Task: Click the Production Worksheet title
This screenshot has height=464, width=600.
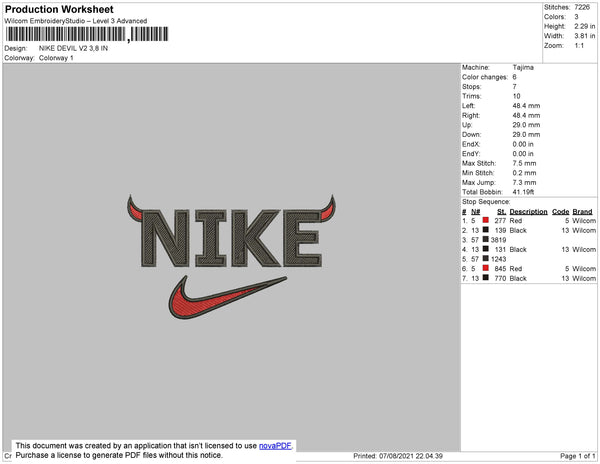Action: coord(59,9)
